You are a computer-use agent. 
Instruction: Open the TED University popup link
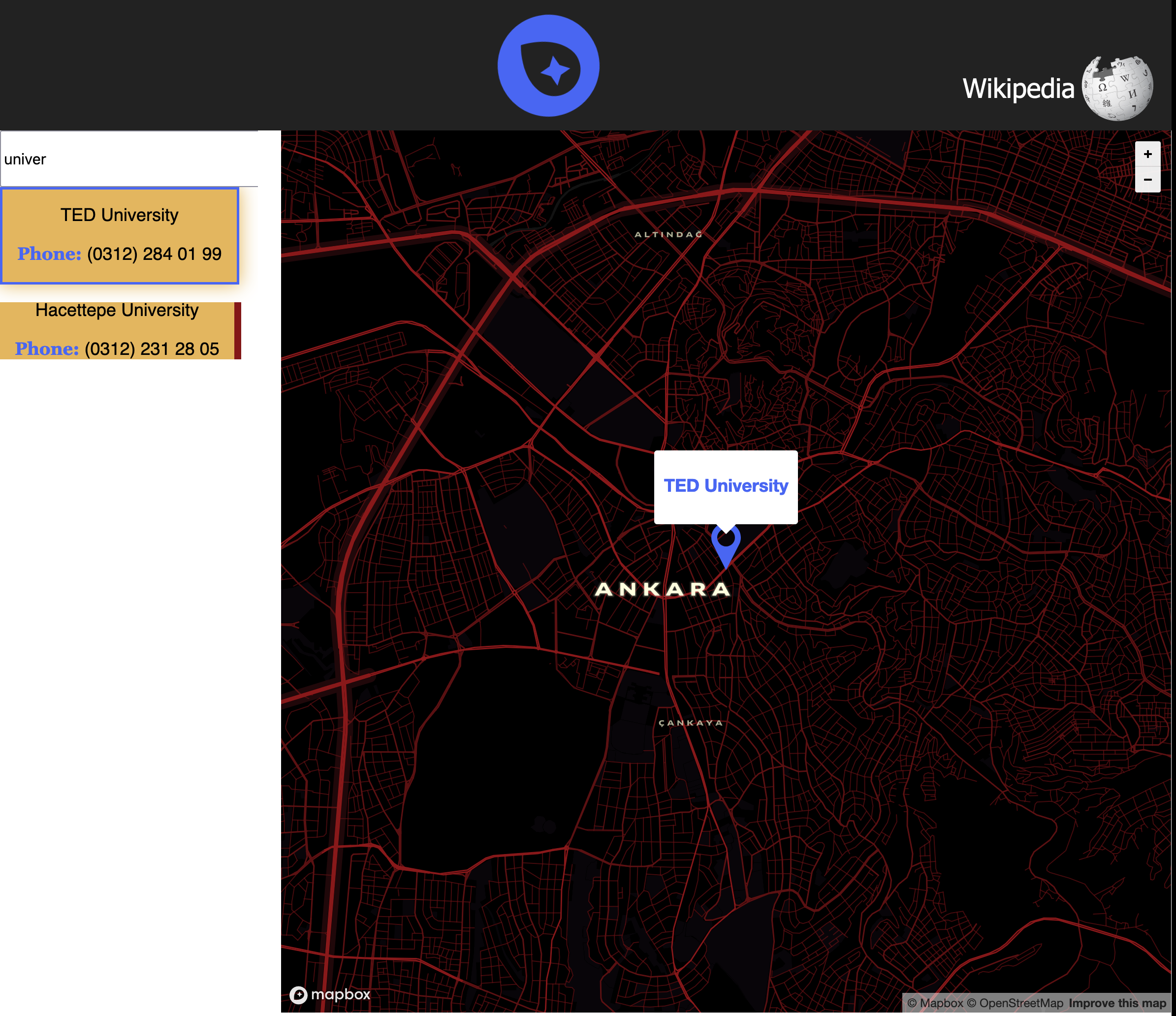tap(726, 486)
